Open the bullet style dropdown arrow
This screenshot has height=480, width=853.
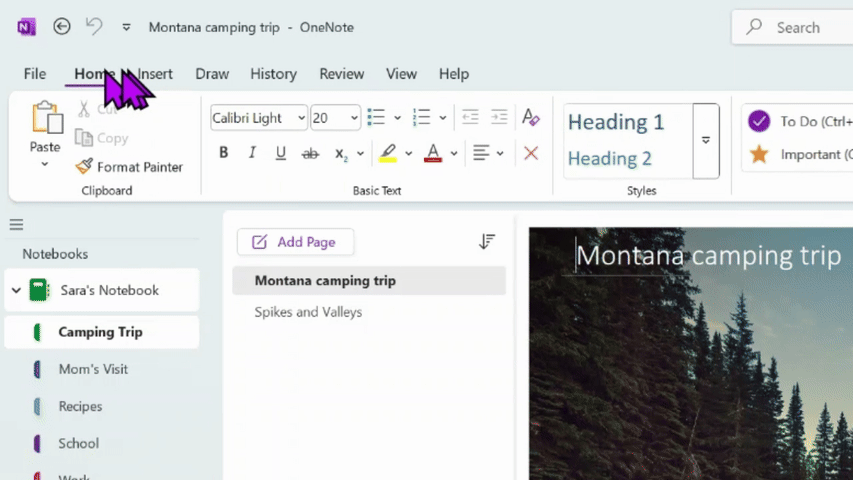[398, 118]
